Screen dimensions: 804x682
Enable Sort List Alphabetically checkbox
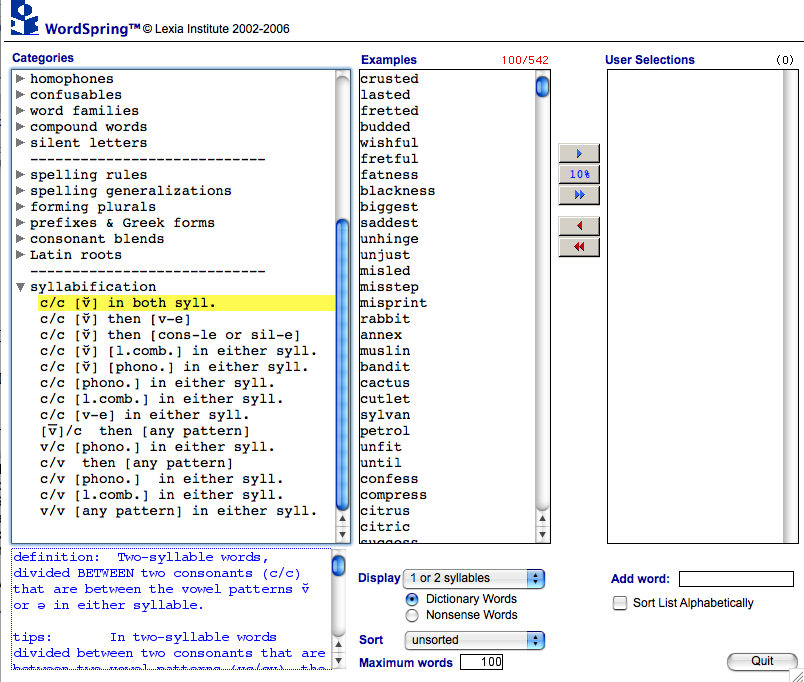[619, 603]
